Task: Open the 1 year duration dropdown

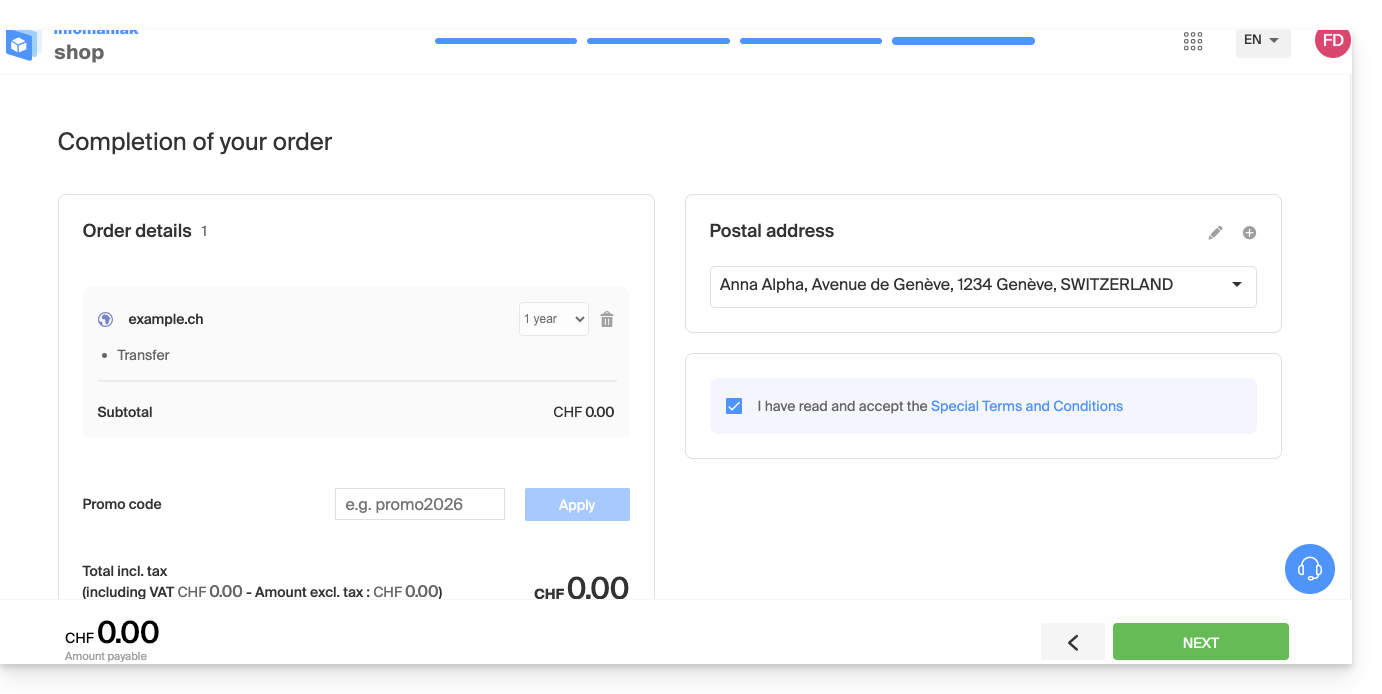Action: coord(553,319)
